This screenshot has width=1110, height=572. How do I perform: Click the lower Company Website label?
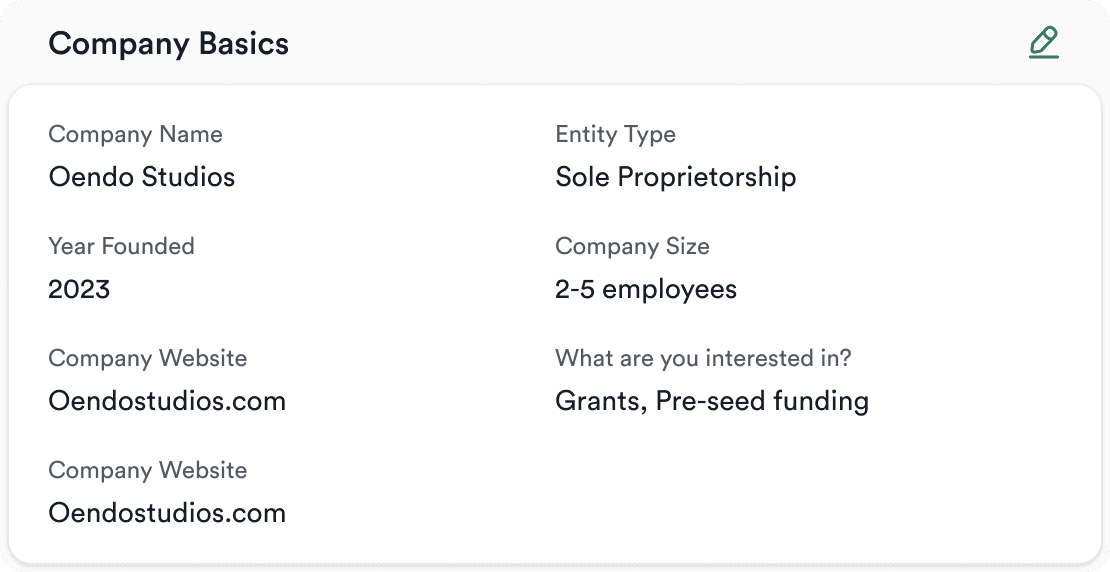point(147,470)
